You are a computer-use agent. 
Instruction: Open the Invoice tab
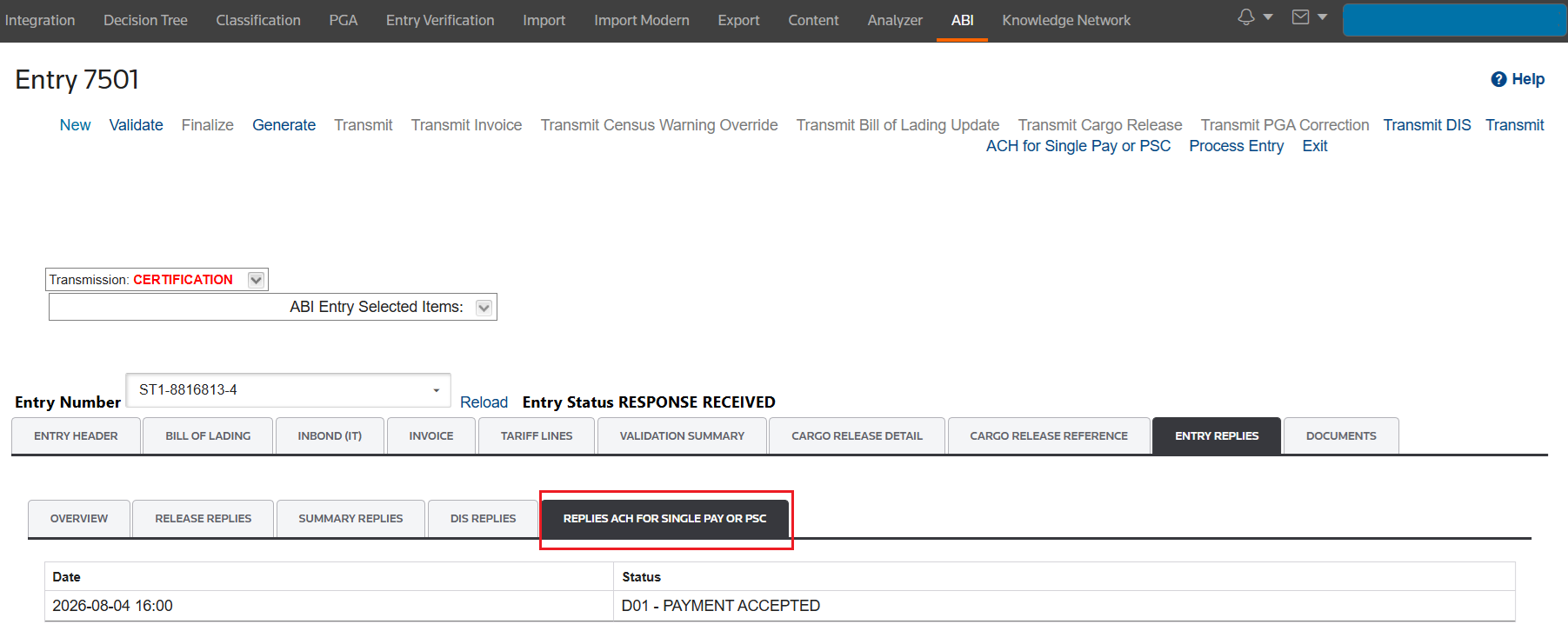click(x=431, y=435)
